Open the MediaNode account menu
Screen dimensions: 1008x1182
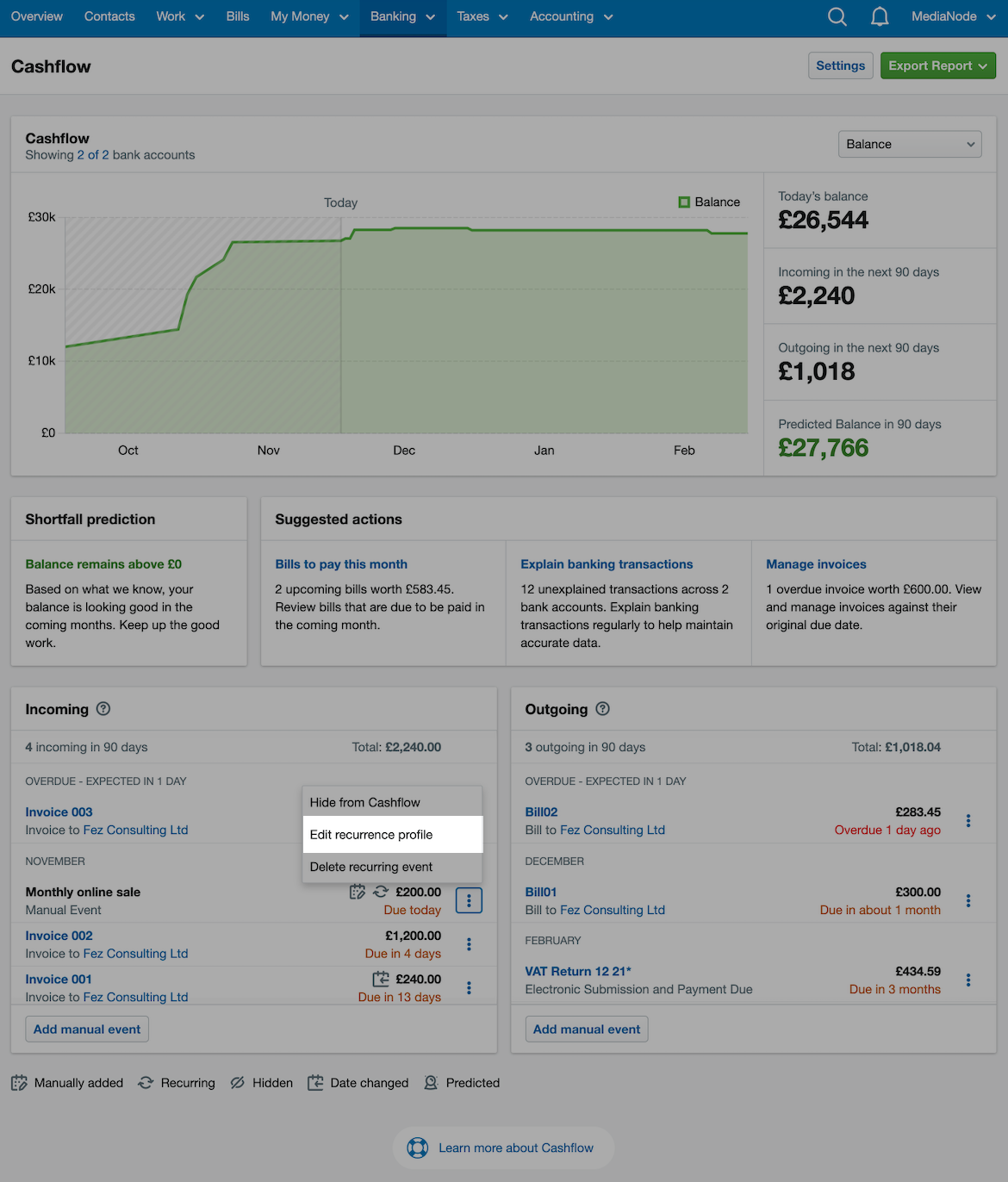pyautogui.click(x=953, y=16)
